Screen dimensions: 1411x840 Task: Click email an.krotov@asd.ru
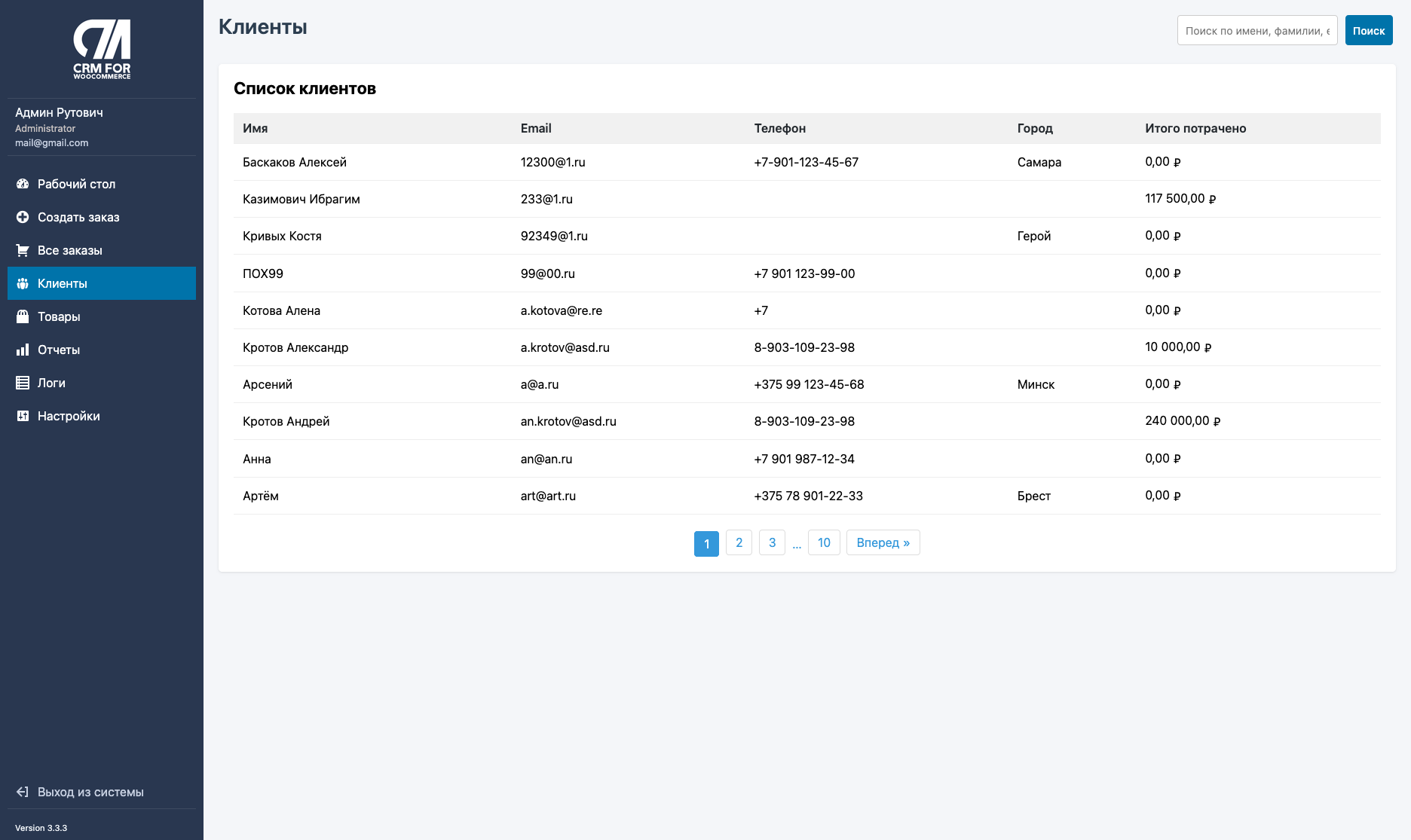point(568,421)
